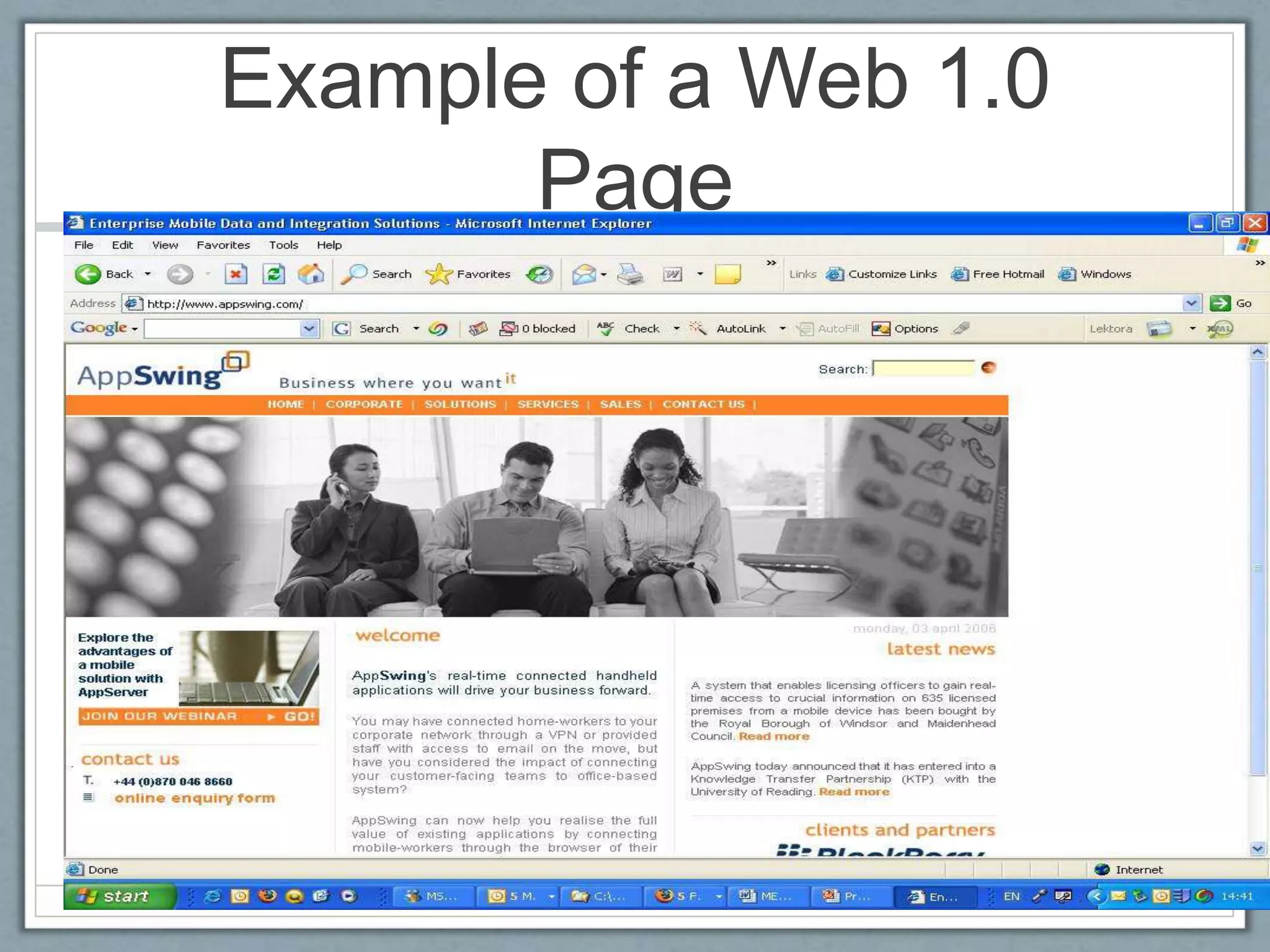The width and height of the screenshot is (1270, 952).
Task: Open the Edit button dropdown arrow
Action: (699, 274)
